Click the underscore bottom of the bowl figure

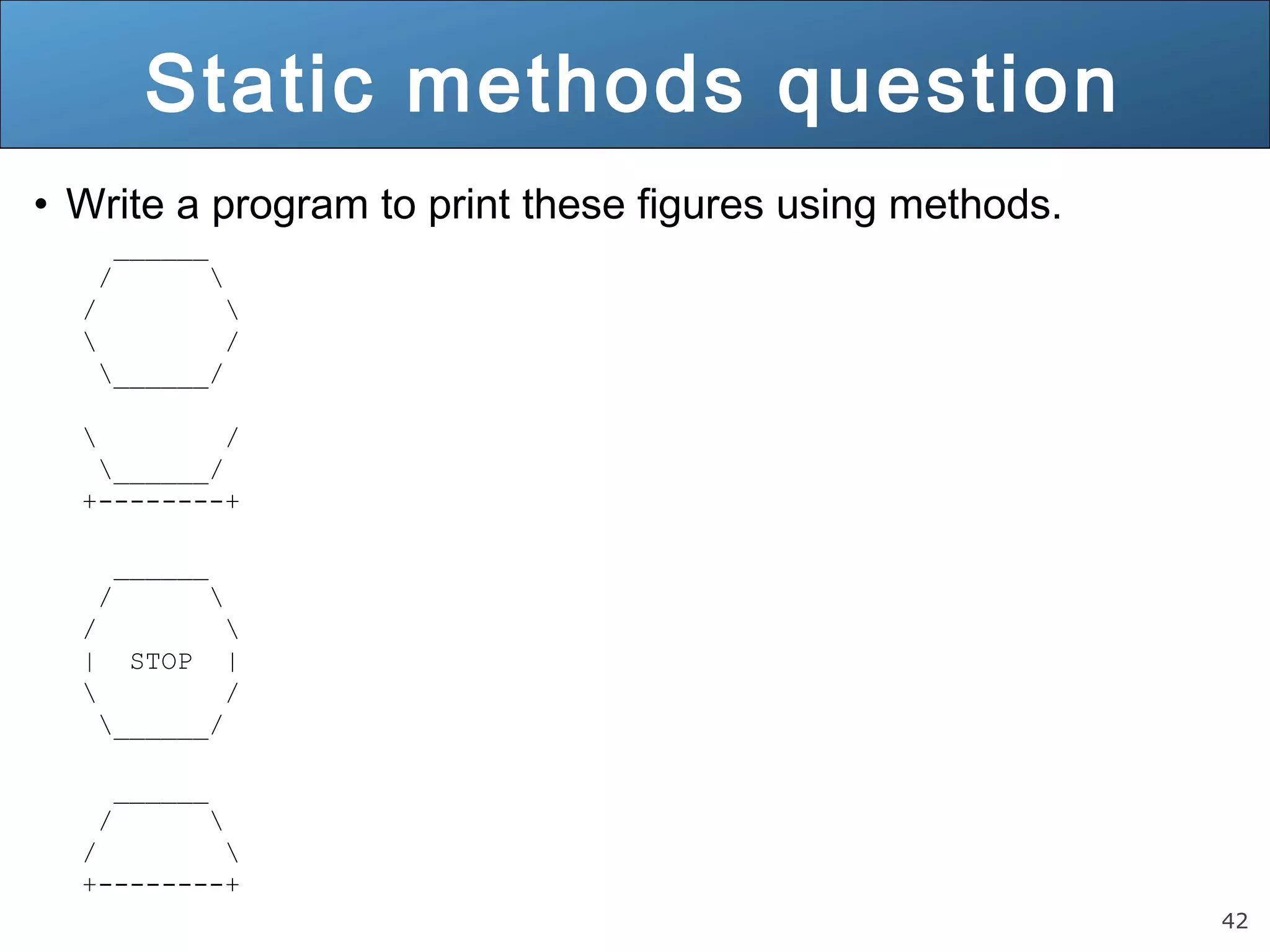click(161, 481)
